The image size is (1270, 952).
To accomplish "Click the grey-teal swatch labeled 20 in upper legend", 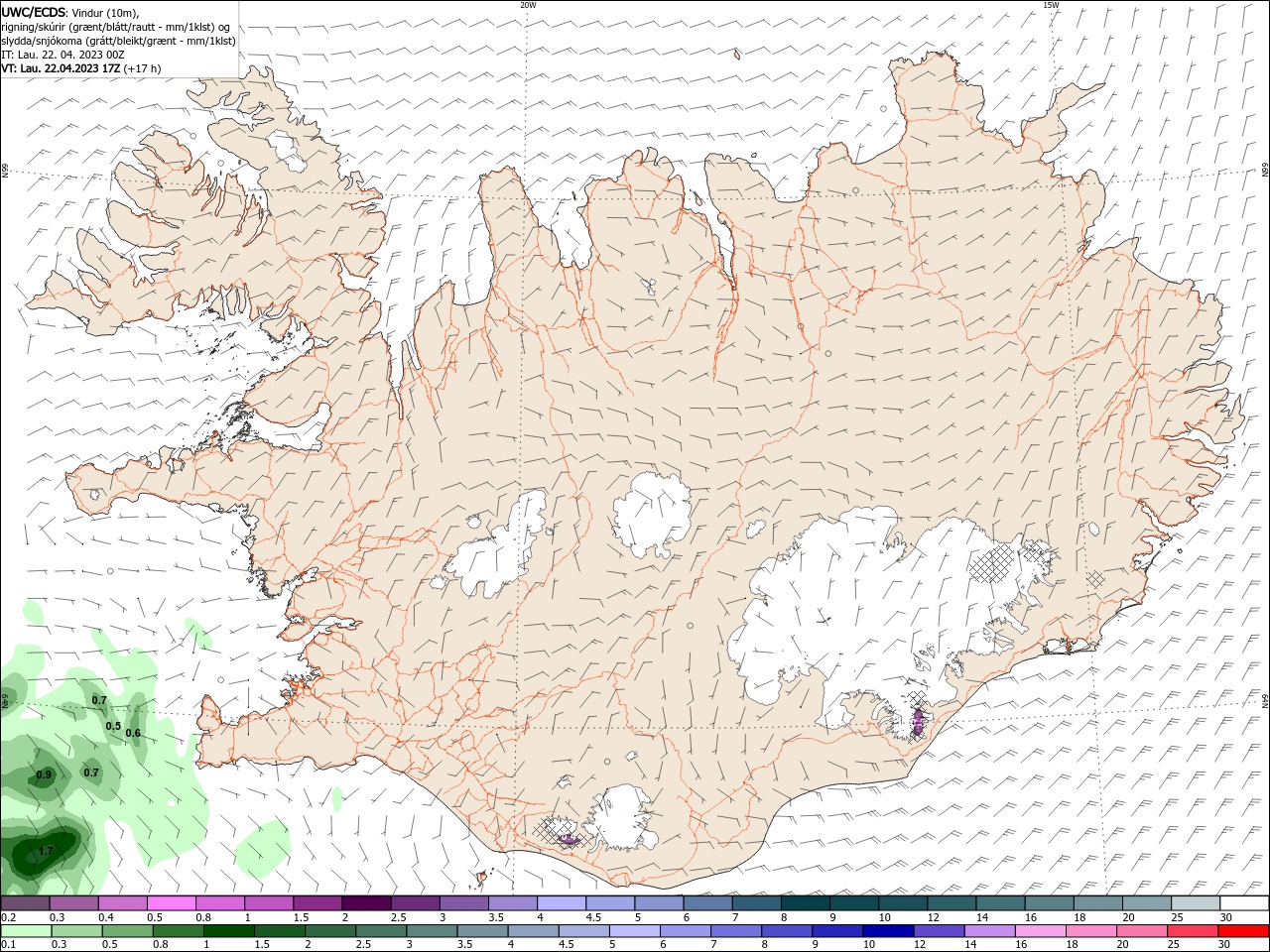I will (x=1147, y=903).
